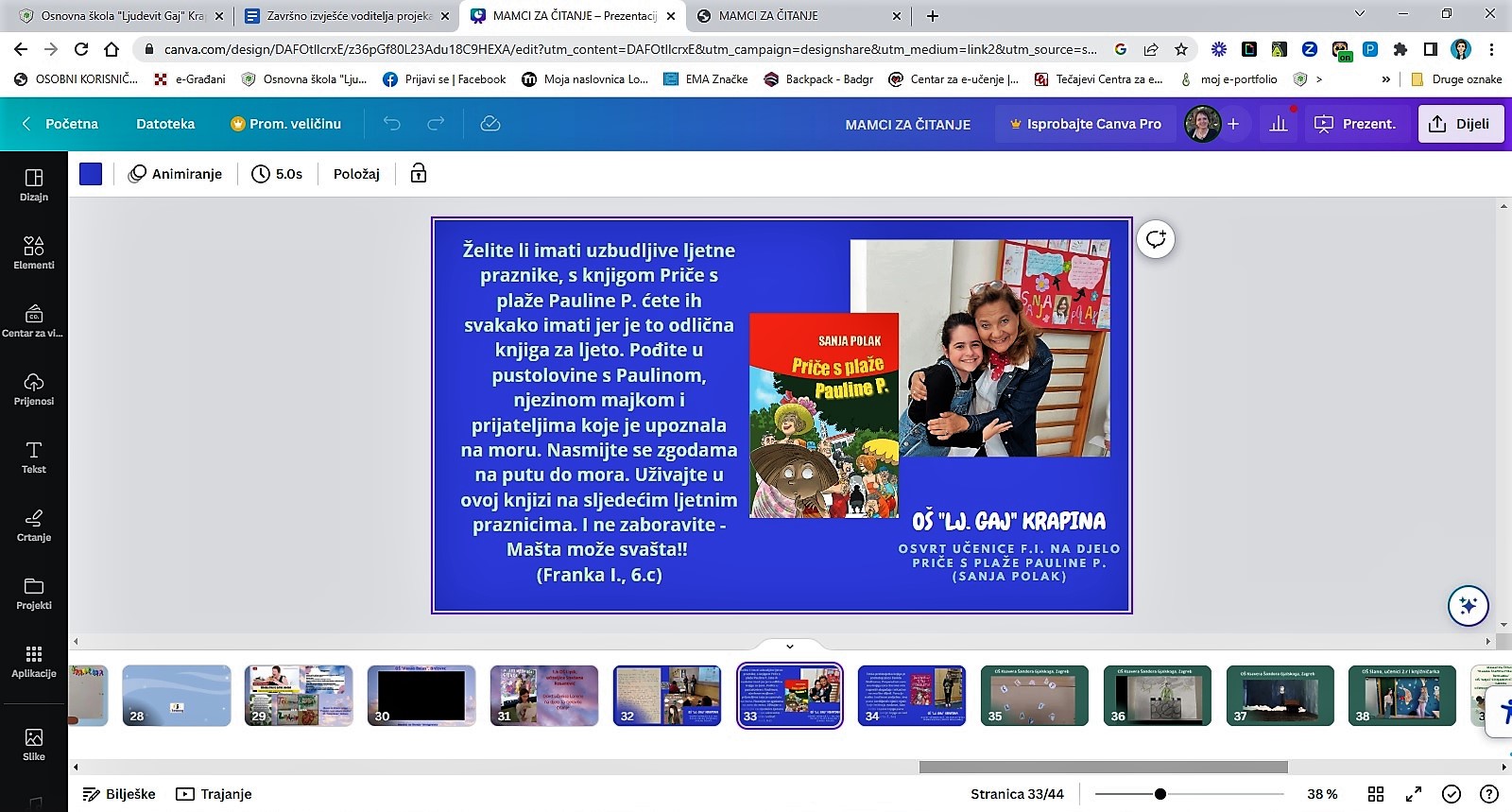1512x812 pixels.
Task: Click the MAMCI ZA ČITANJE design title
Action: click(907, 125)
